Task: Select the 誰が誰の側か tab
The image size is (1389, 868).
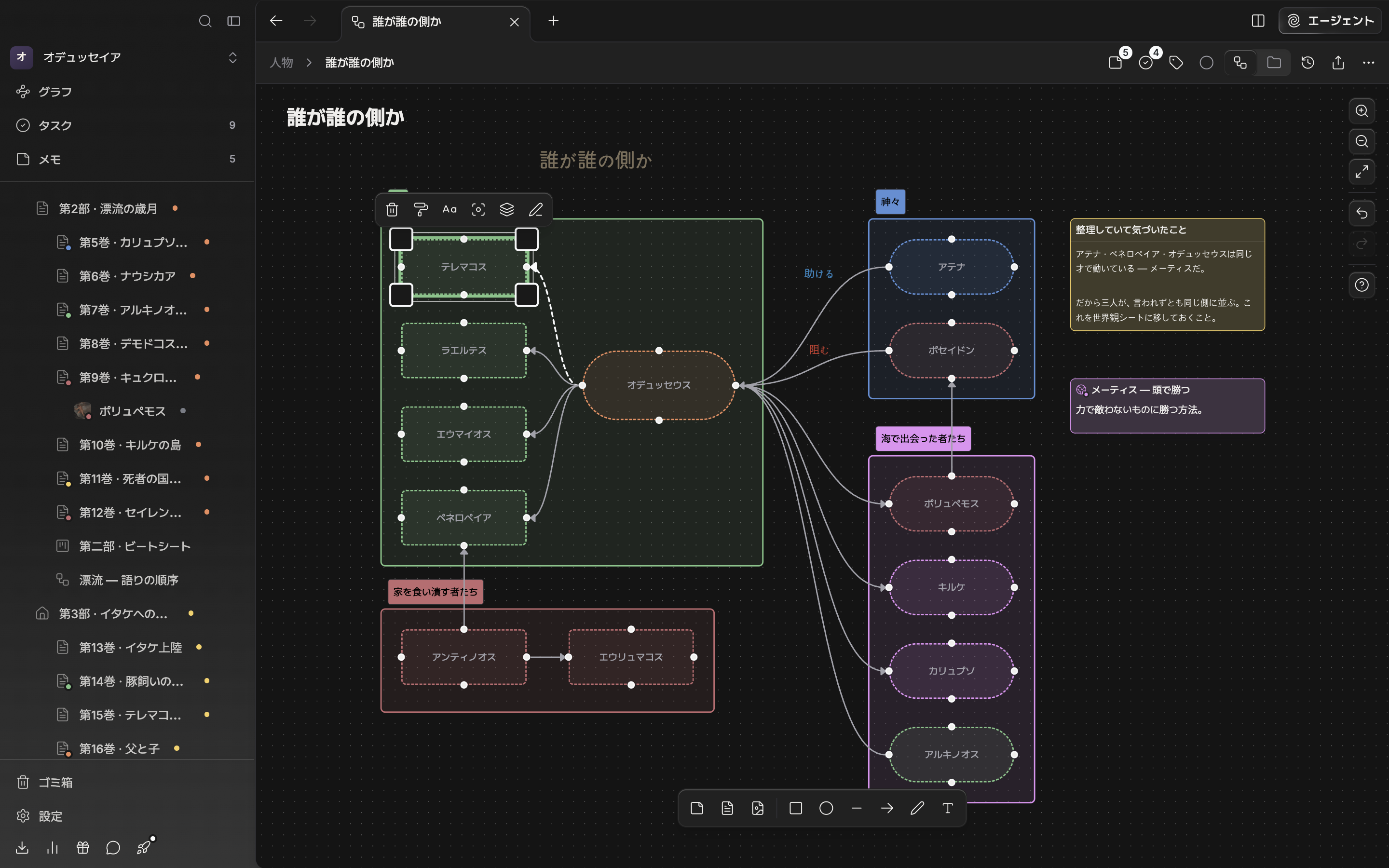Action: coord(435,22)
